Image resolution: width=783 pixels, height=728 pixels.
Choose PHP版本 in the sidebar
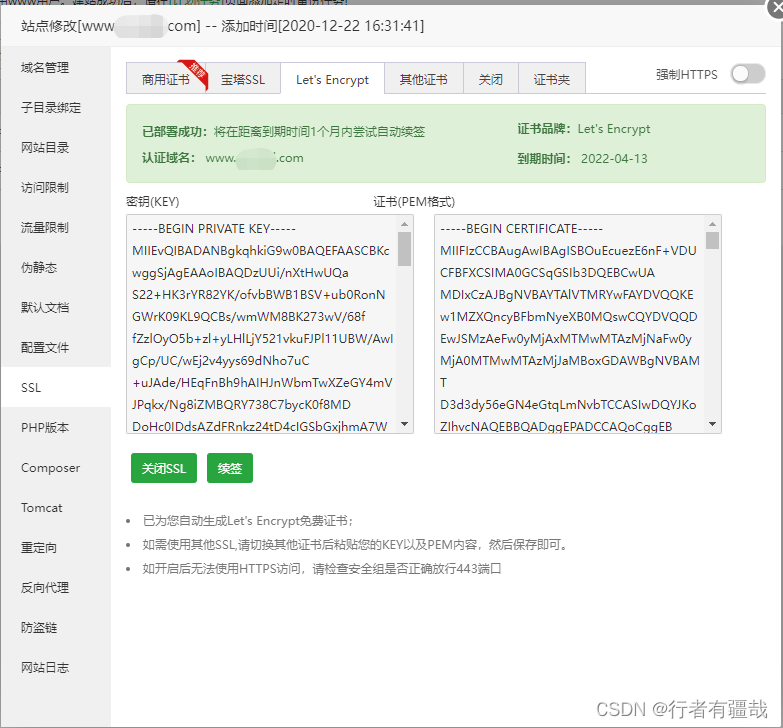pos(45,428)
